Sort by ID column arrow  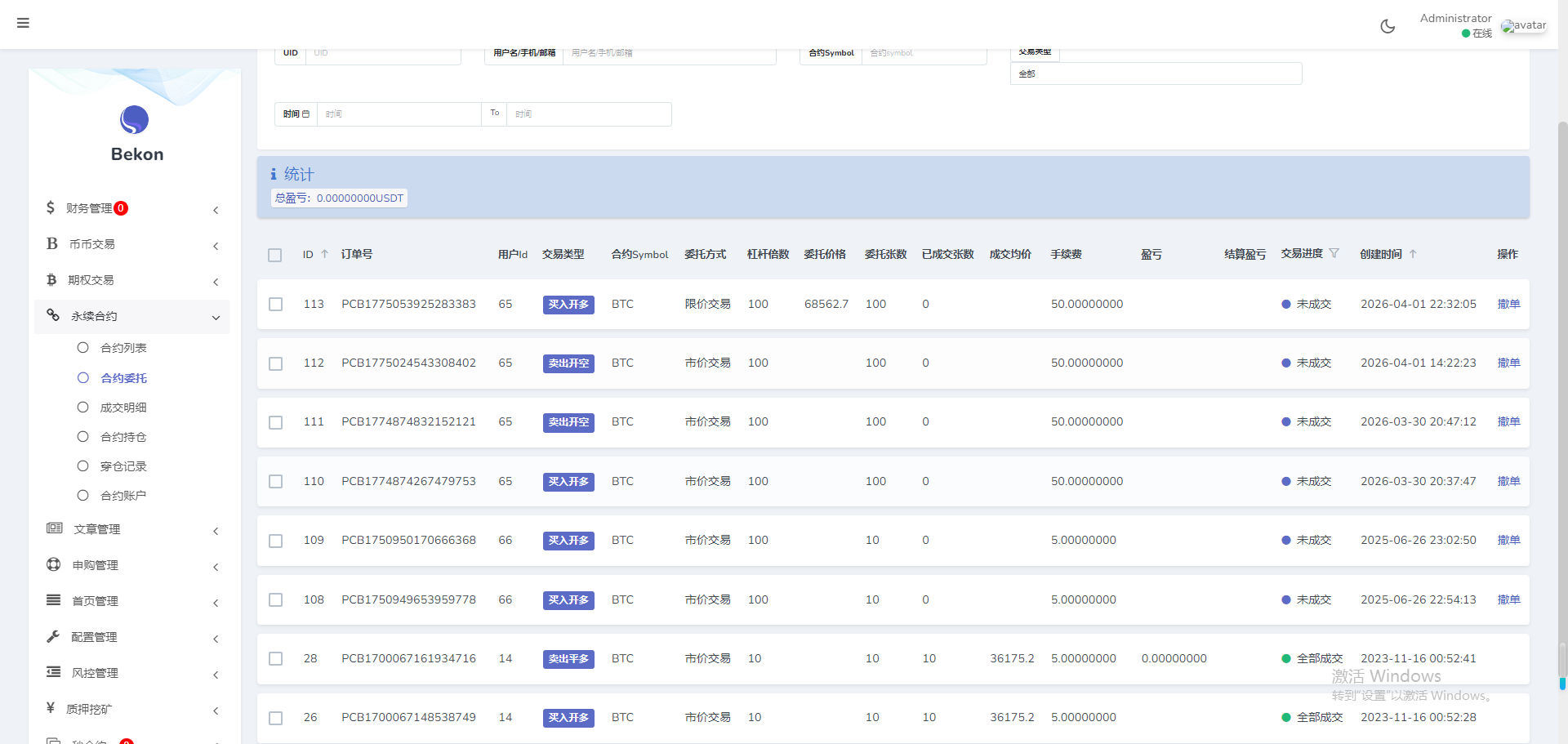324,254
